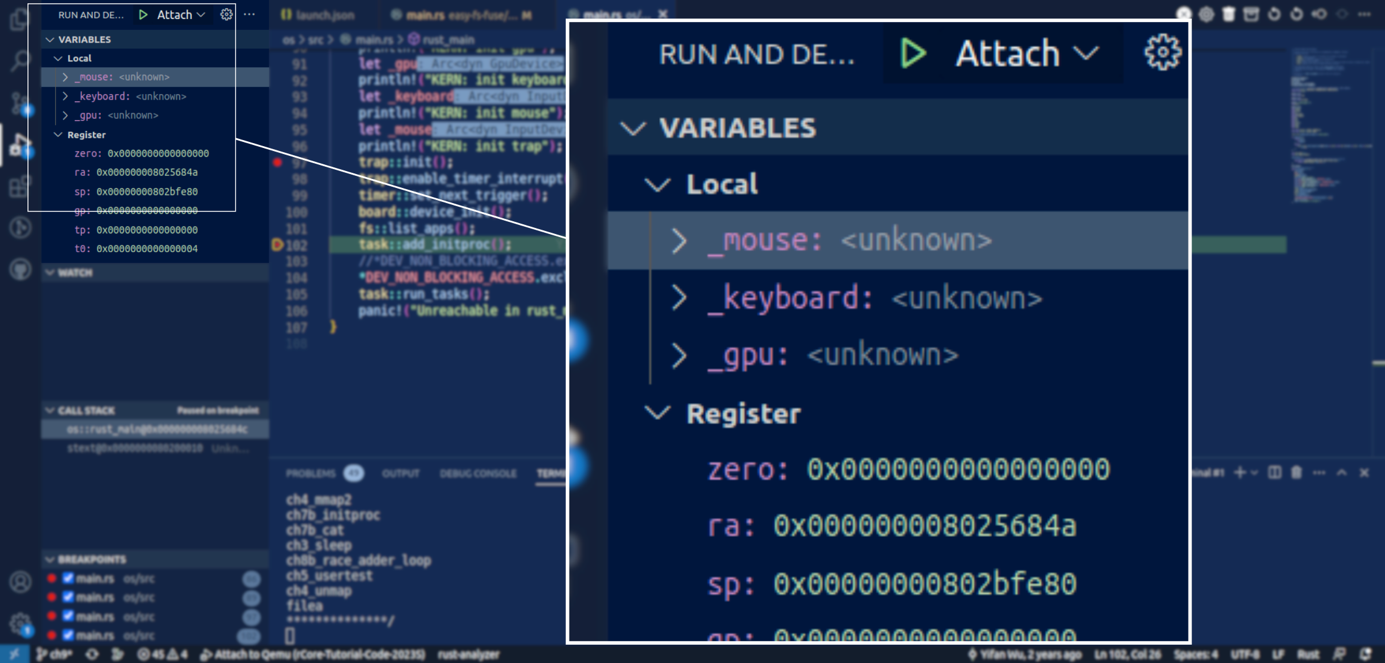This screenshot has height=663, width=1385.
Task: Open the GitHub view in activity bar
Action: 19,269
